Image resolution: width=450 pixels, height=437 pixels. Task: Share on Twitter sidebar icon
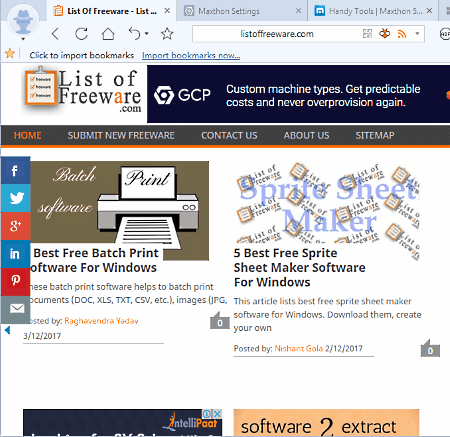(15, 198)
